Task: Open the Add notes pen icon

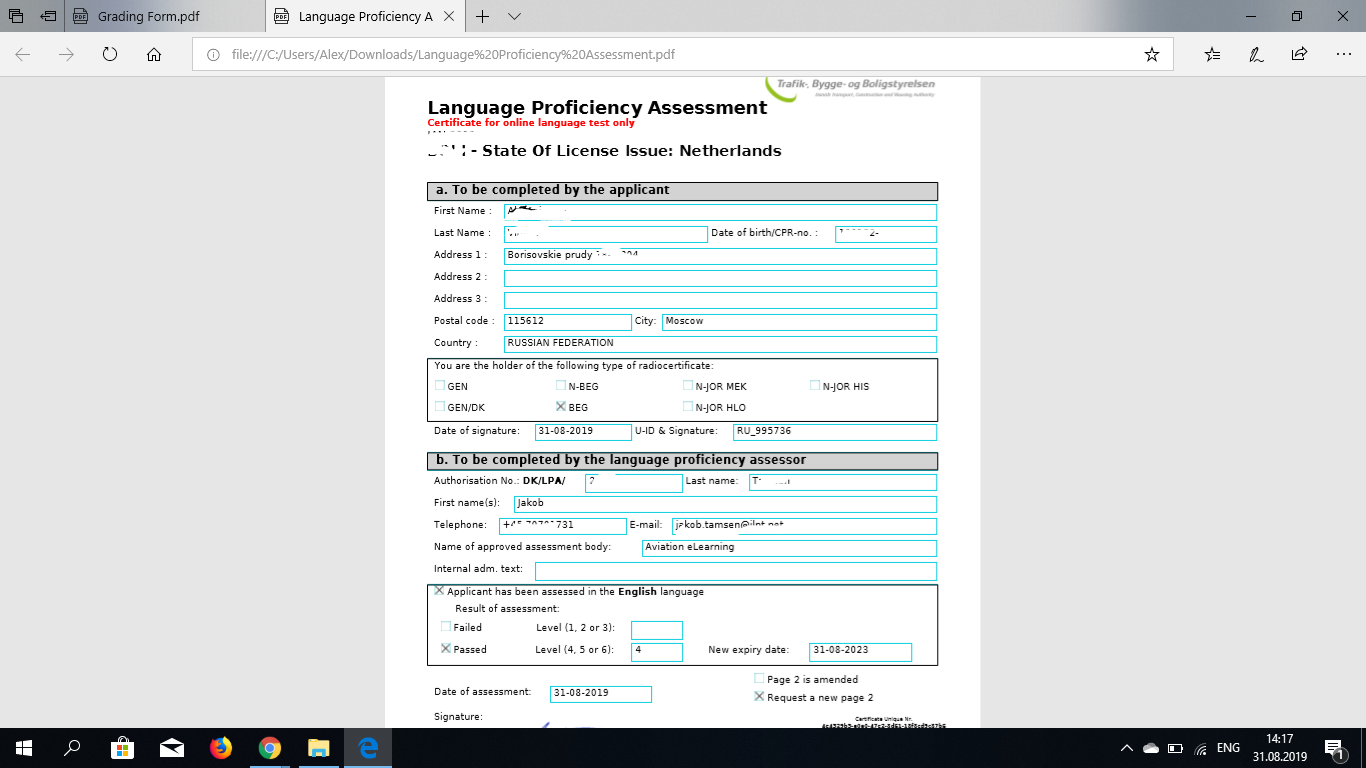Action: [x=1256, y=55]
